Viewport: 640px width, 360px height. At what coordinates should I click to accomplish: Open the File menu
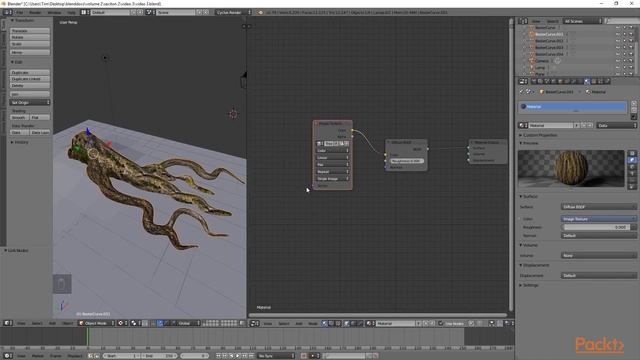20,13
